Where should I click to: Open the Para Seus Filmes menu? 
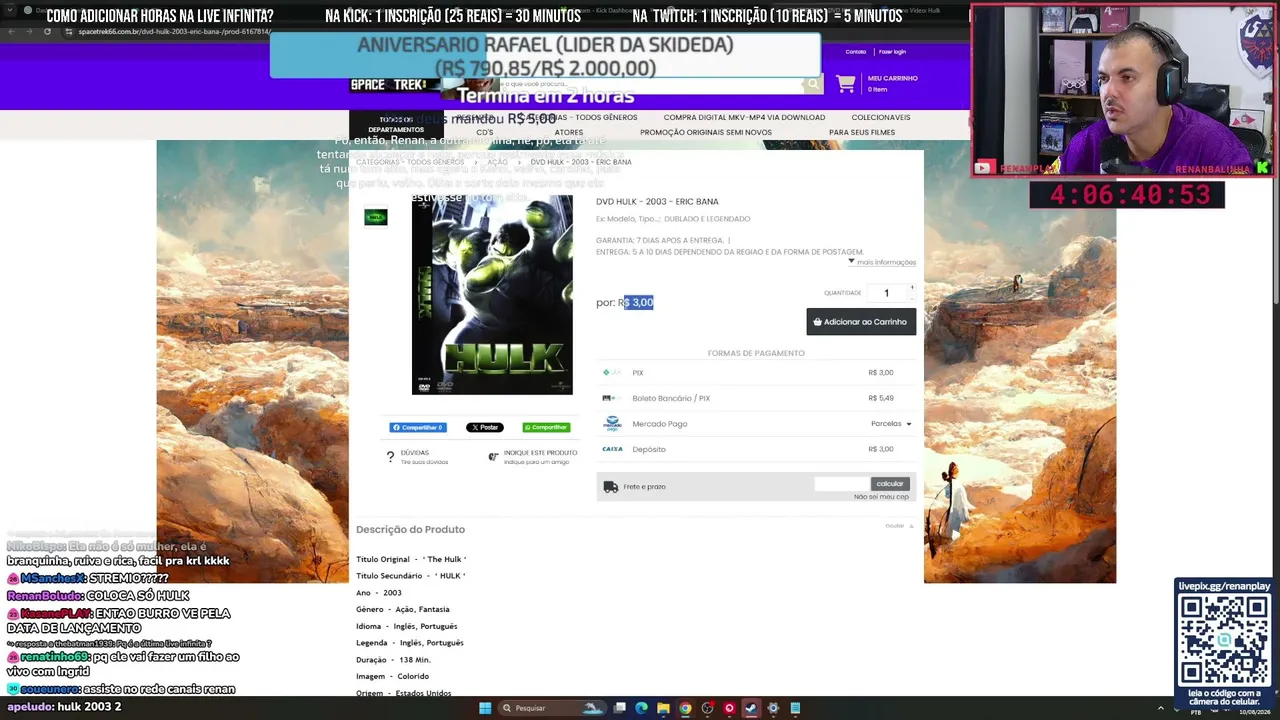pyautogui.click(x=862, y=132)
